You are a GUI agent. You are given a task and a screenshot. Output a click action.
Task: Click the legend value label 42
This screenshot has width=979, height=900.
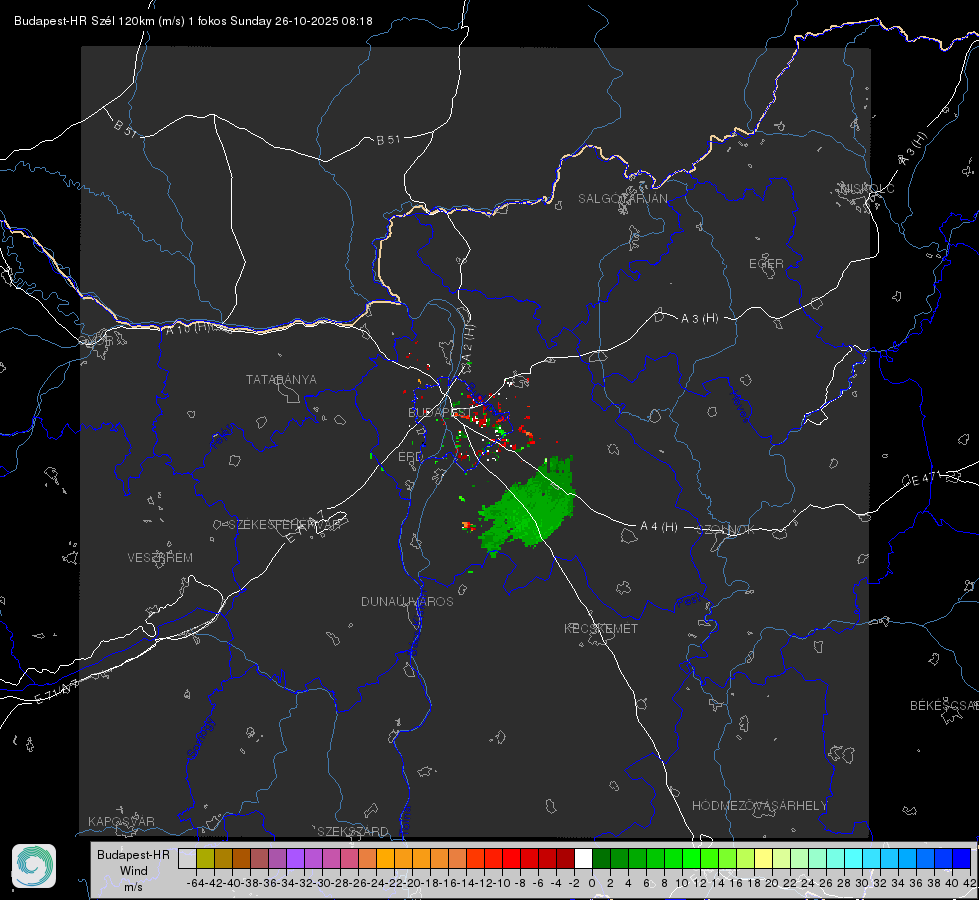(970, 883)
